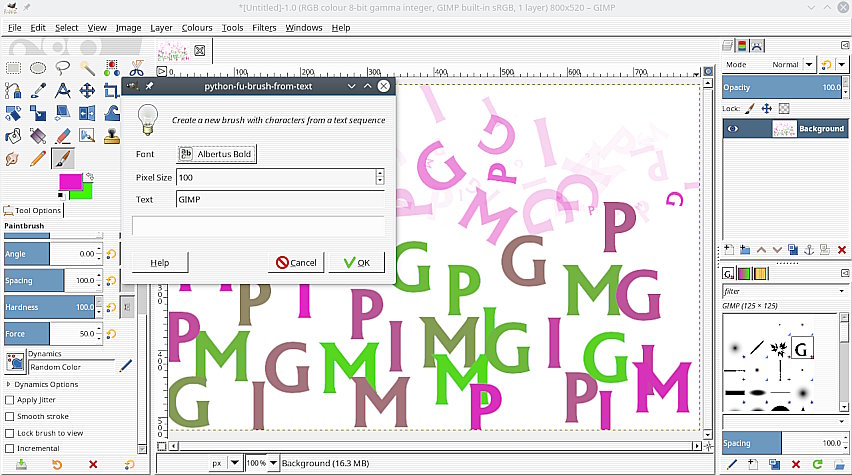The height and width of the screenshot is (475, 852).
Task: Open the Filters menu
Action: click(264, 28)
